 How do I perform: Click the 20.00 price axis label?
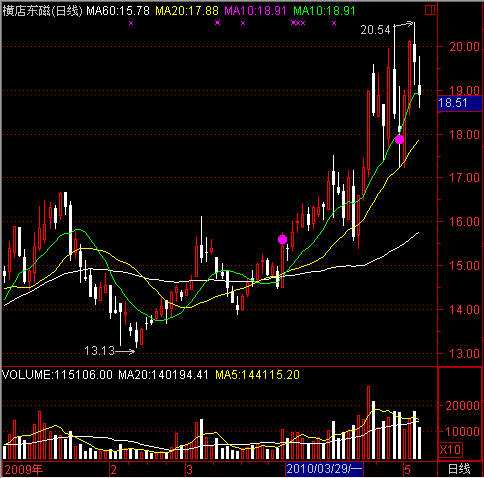tap(464, 46)
